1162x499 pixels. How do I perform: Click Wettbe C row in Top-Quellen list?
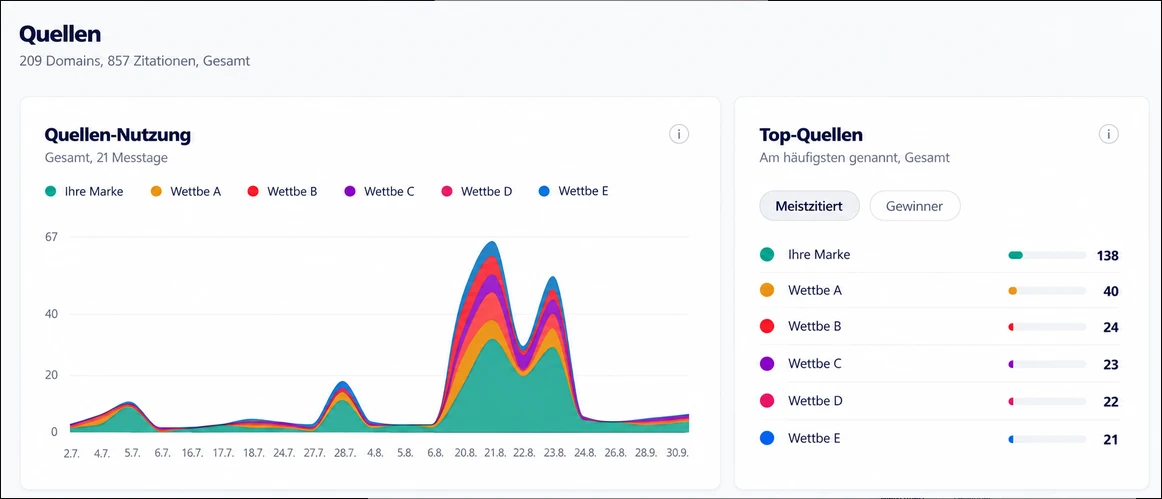tap(939, 364)
